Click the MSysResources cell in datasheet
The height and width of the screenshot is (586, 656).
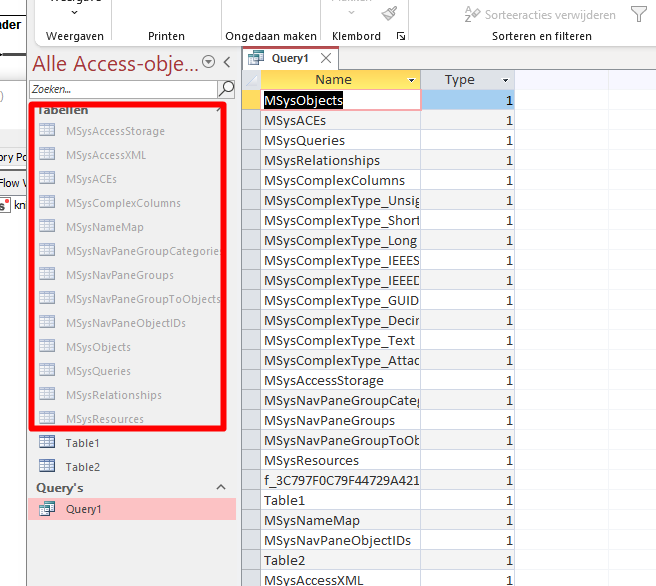[x=340, y=461]
